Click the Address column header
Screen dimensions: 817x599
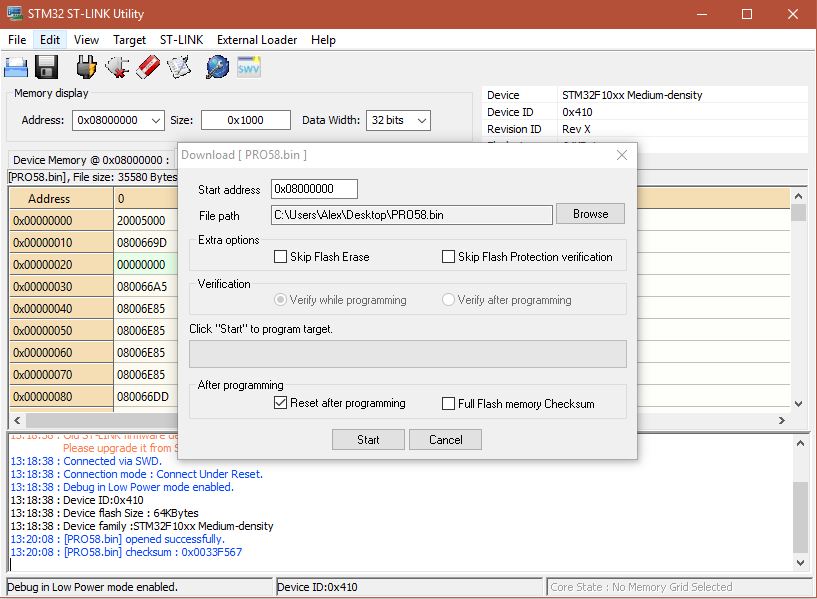click(61, 198)
